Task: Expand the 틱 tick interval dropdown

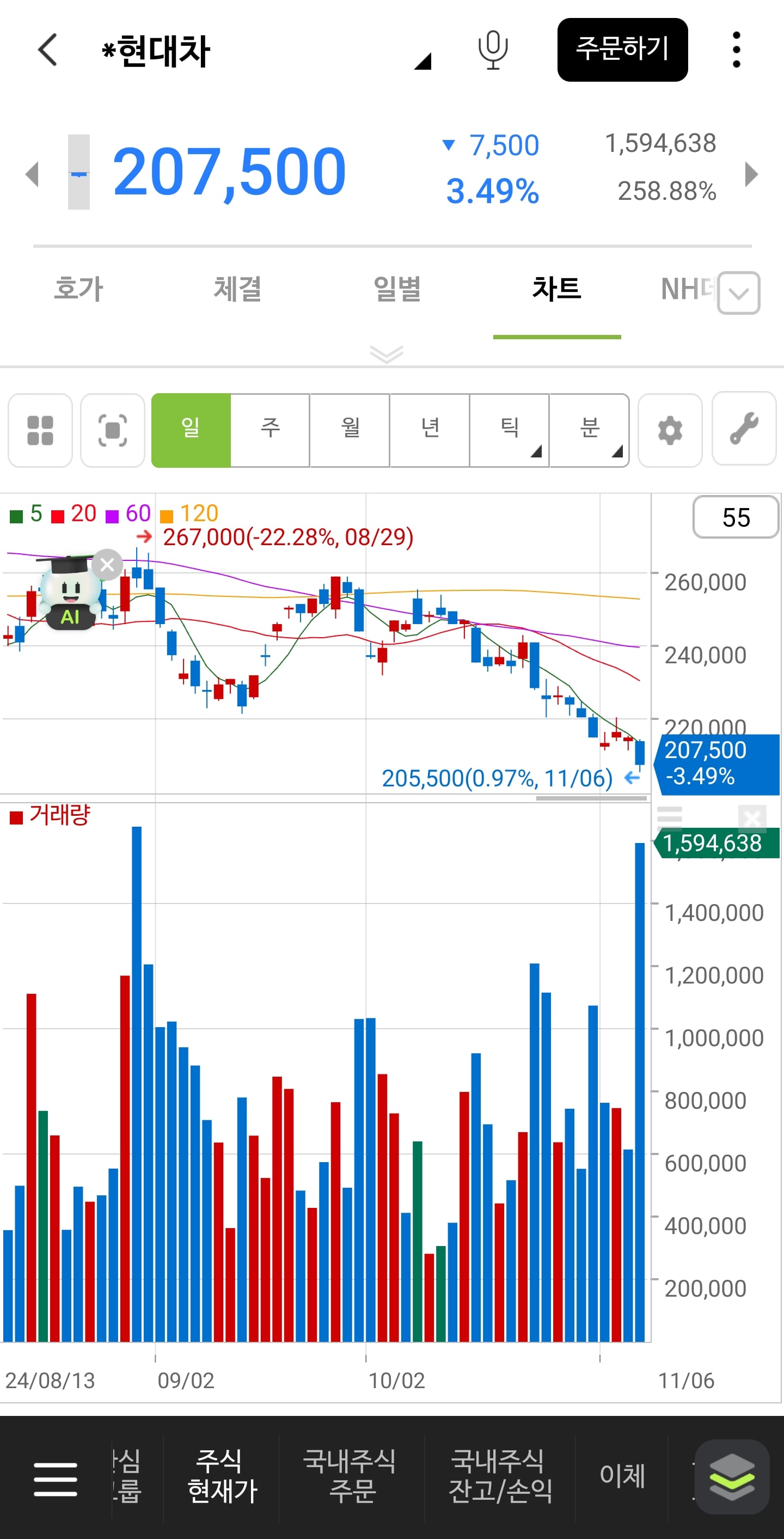Action: click(x=510, y=430)
